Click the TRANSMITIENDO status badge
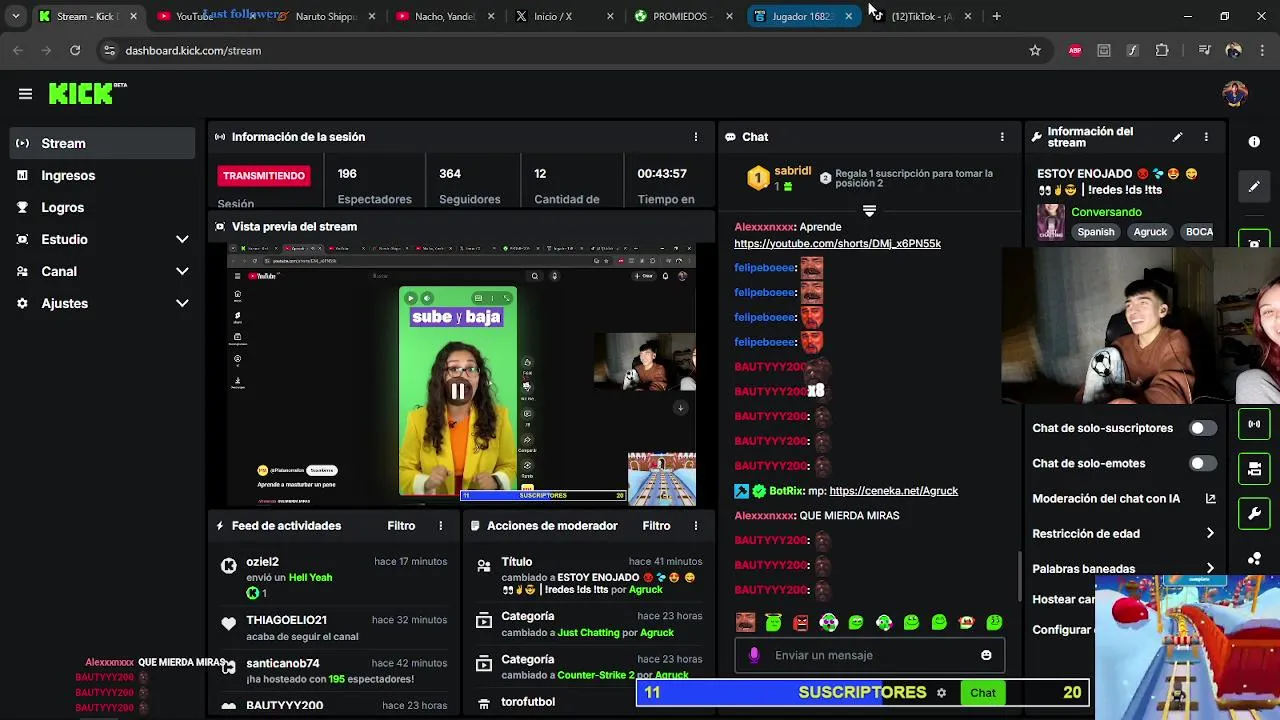 [264, 176]
